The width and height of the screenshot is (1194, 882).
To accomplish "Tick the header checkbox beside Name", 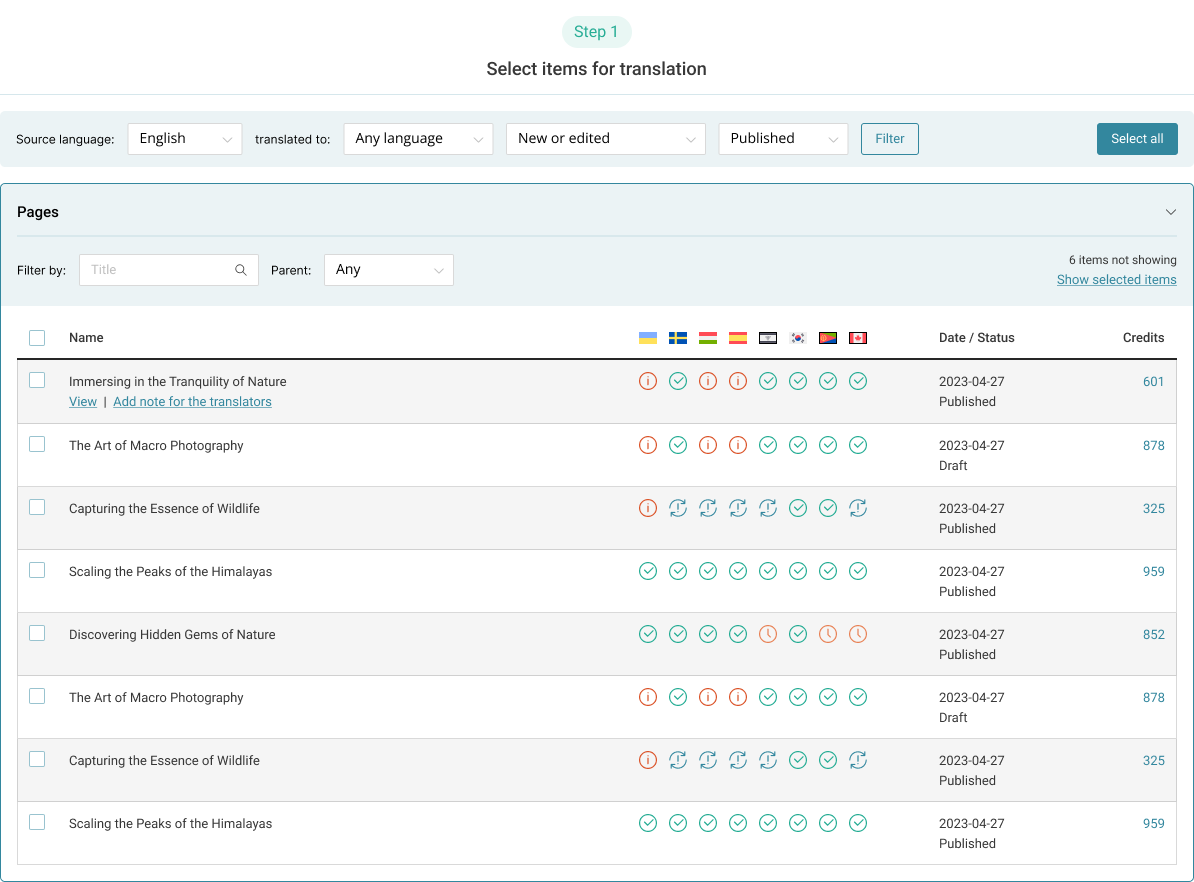I will pos(37,338).
